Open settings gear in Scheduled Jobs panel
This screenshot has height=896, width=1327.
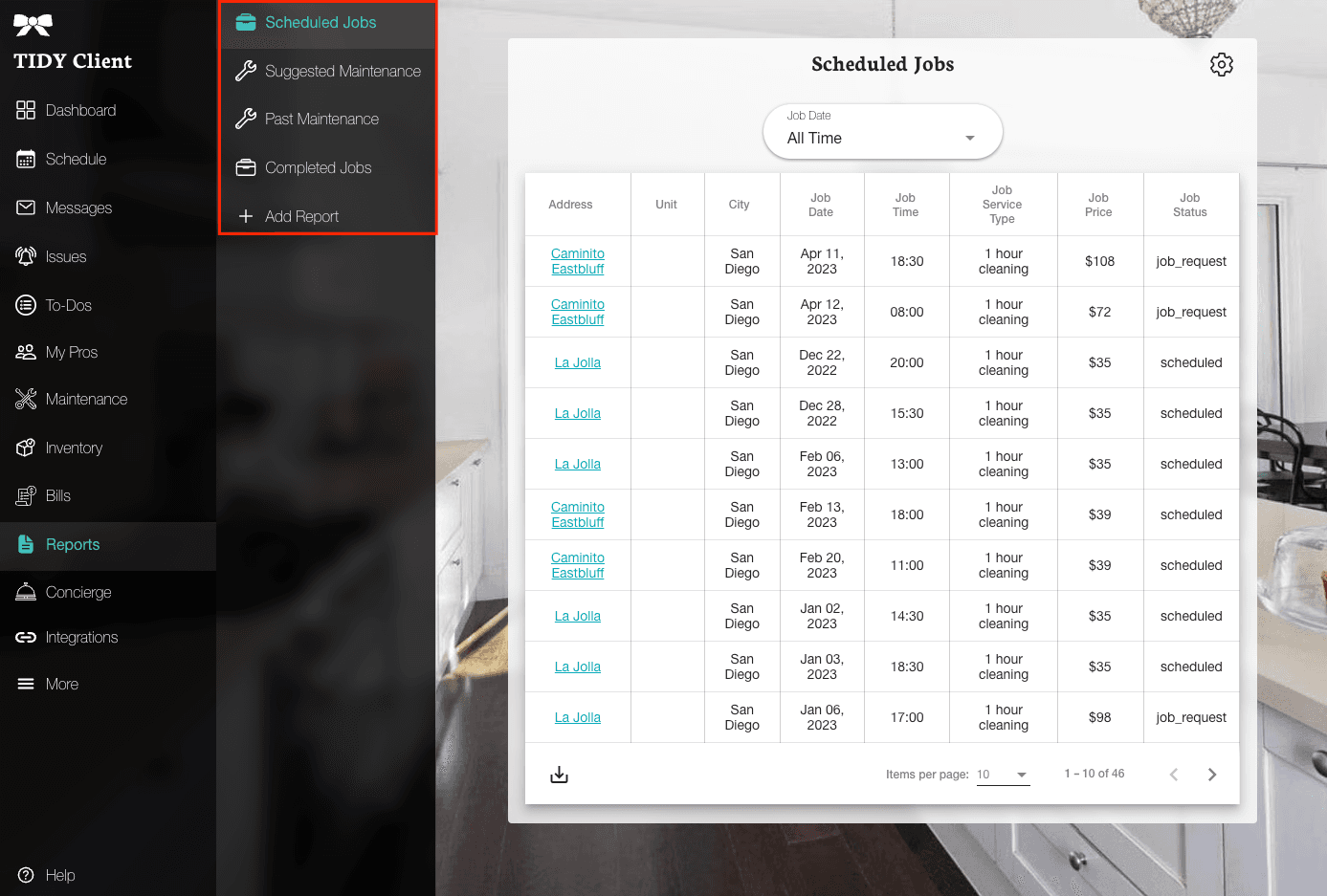tap(1221, 65)
